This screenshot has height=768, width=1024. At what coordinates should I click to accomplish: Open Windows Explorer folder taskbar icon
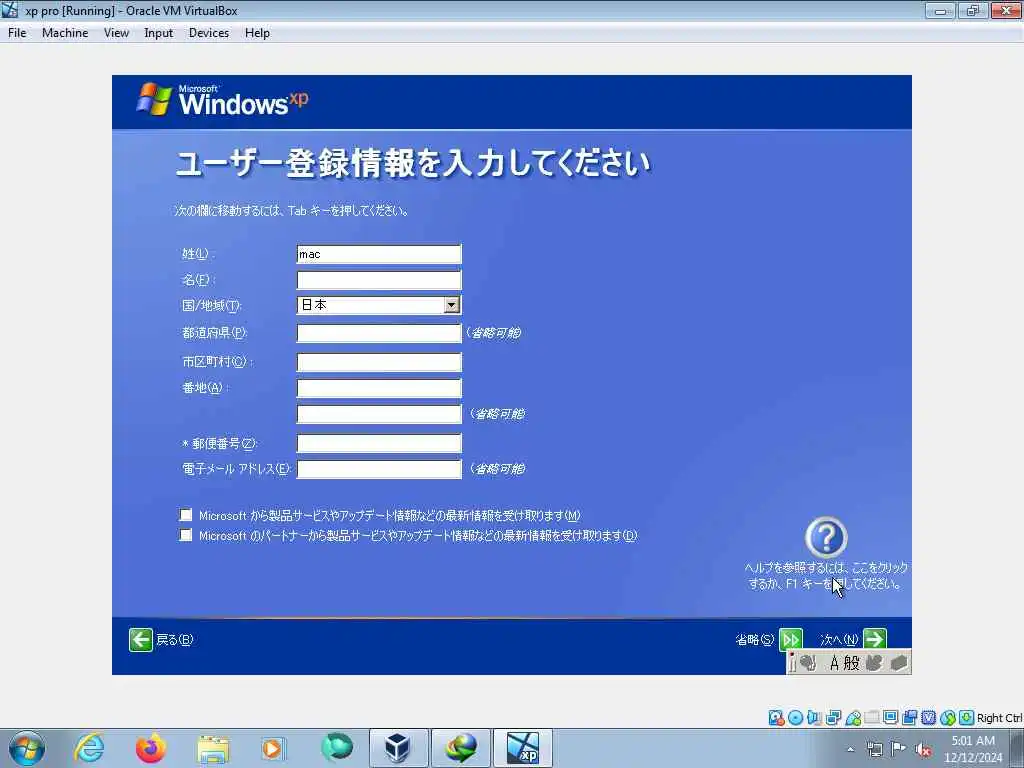213,748
